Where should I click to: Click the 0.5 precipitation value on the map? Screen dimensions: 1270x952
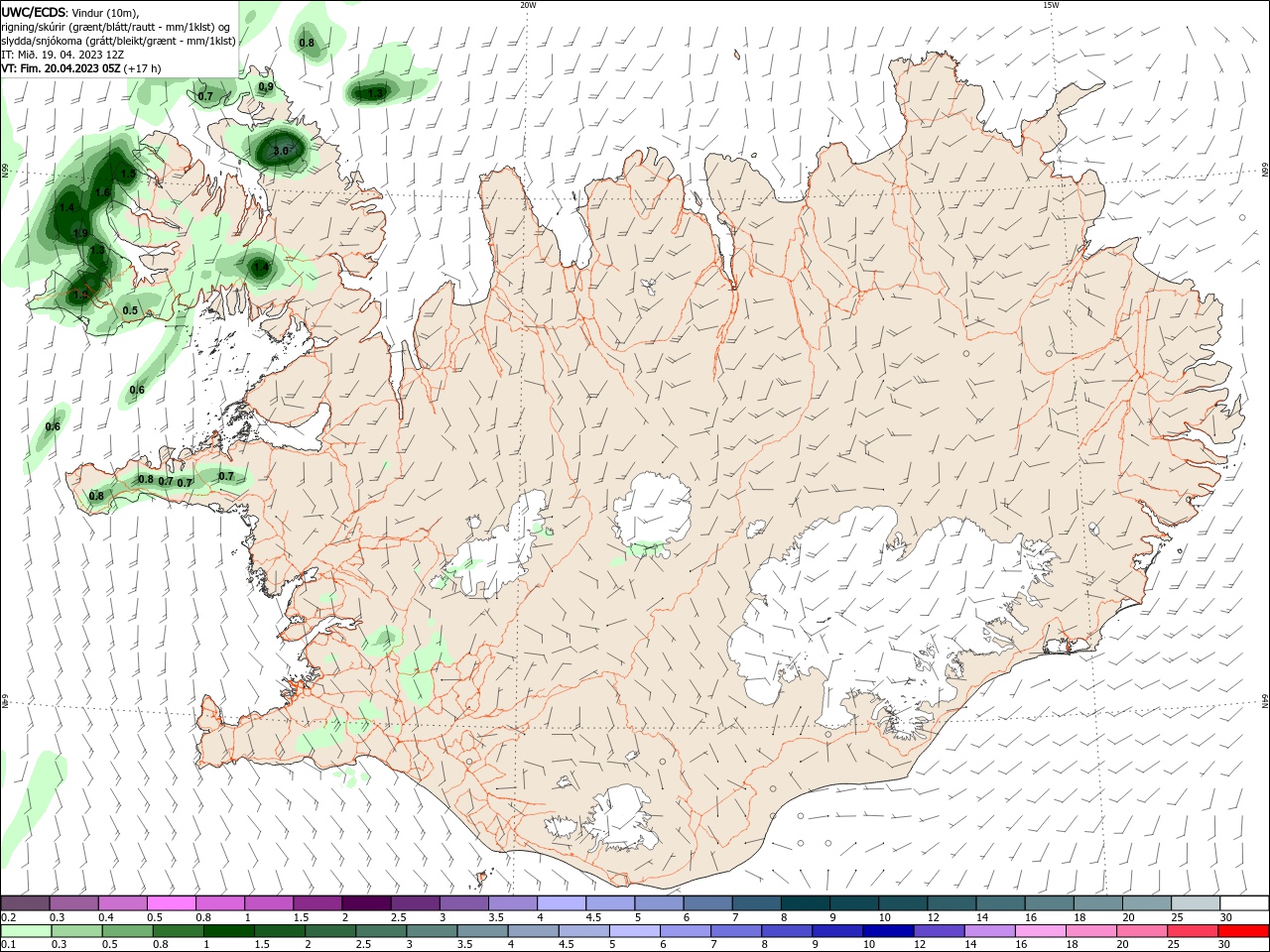[130, 310]
